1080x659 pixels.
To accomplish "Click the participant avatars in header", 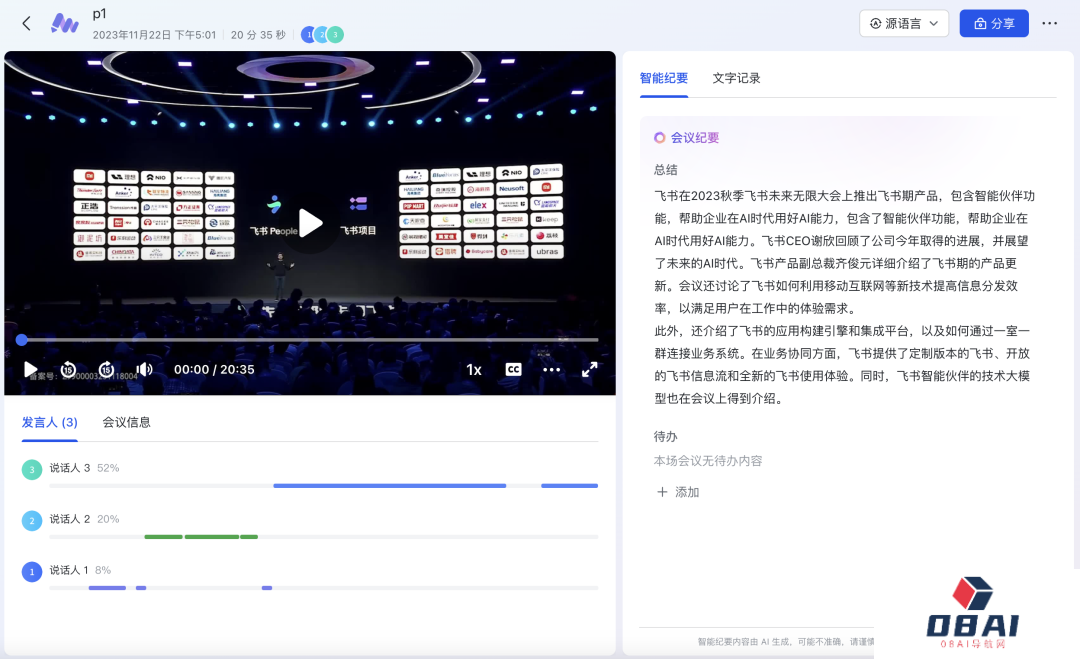I will (x=322, y=34).
